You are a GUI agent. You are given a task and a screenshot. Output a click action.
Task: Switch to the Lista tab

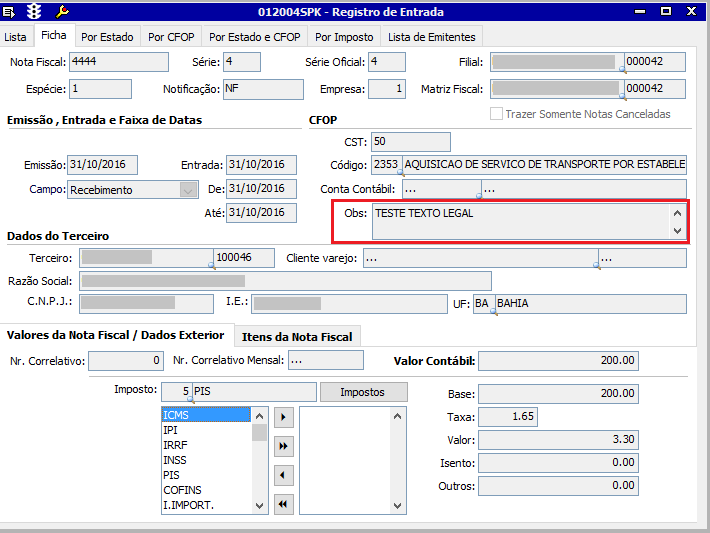point(15,37)
